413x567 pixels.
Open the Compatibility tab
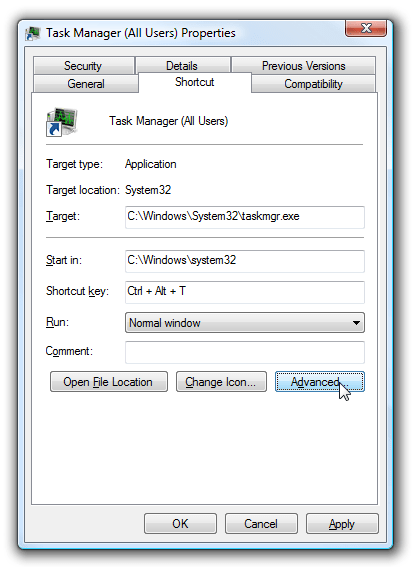[313, 84]
